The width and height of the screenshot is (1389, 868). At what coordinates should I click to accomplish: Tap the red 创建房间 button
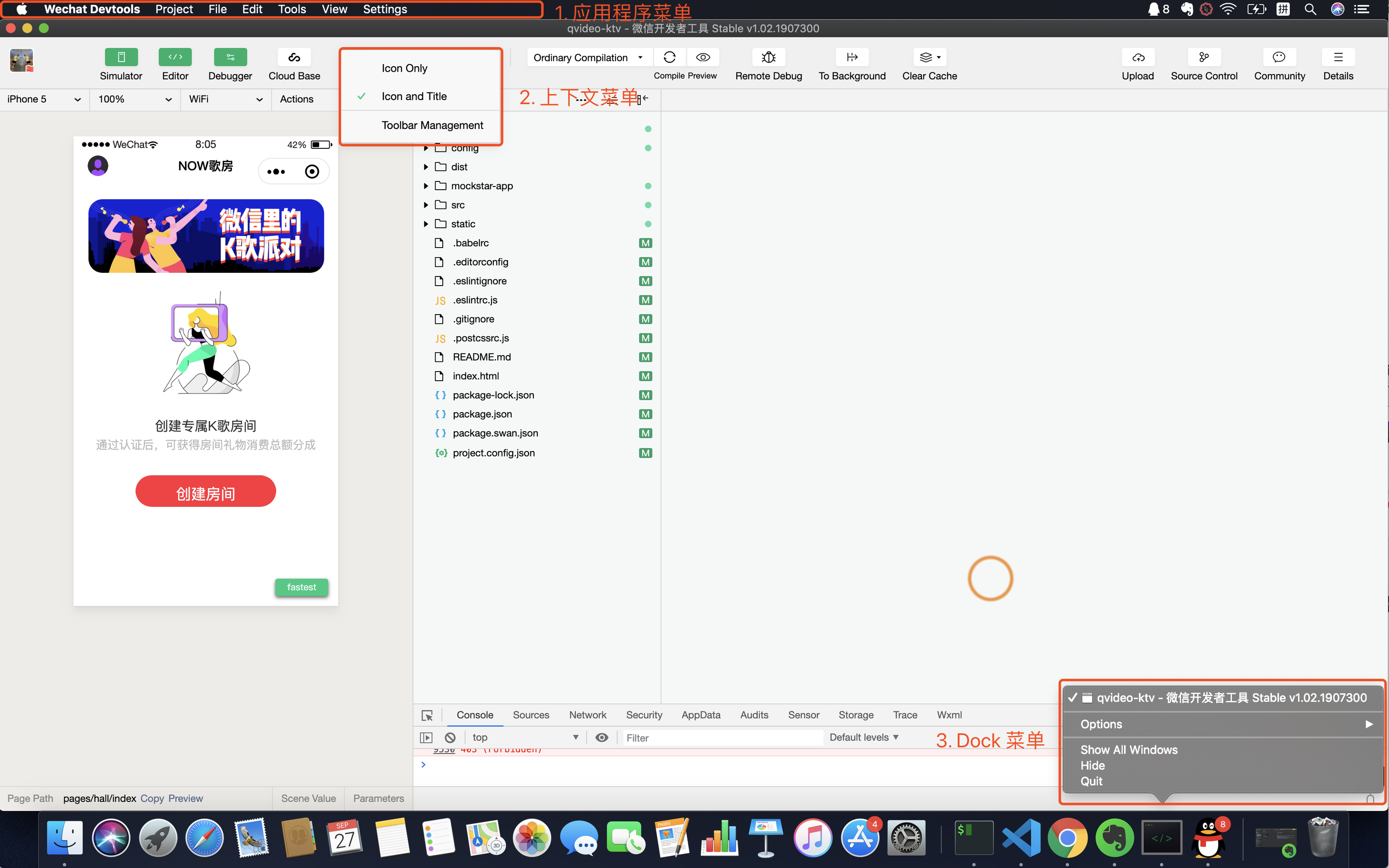click(x=205, y=491)
